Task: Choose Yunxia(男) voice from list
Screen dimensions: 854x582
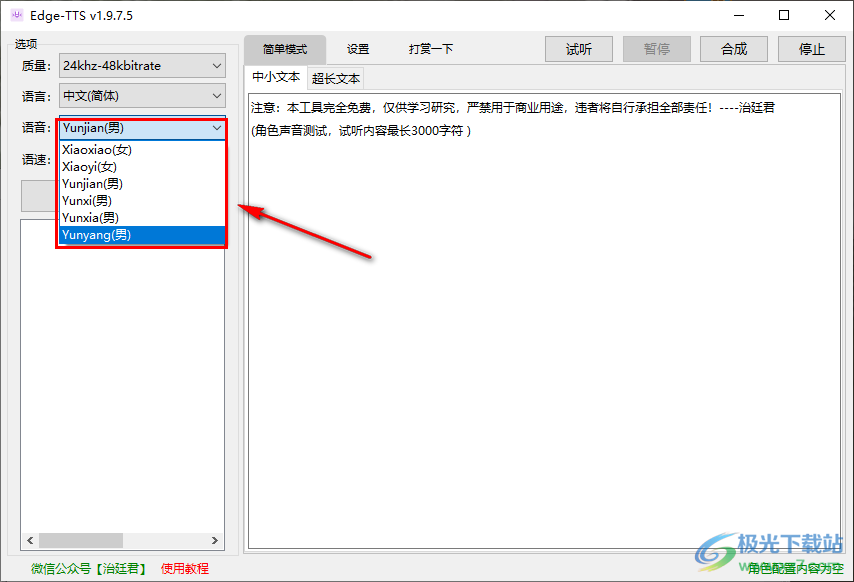Action: pos(142,218)
